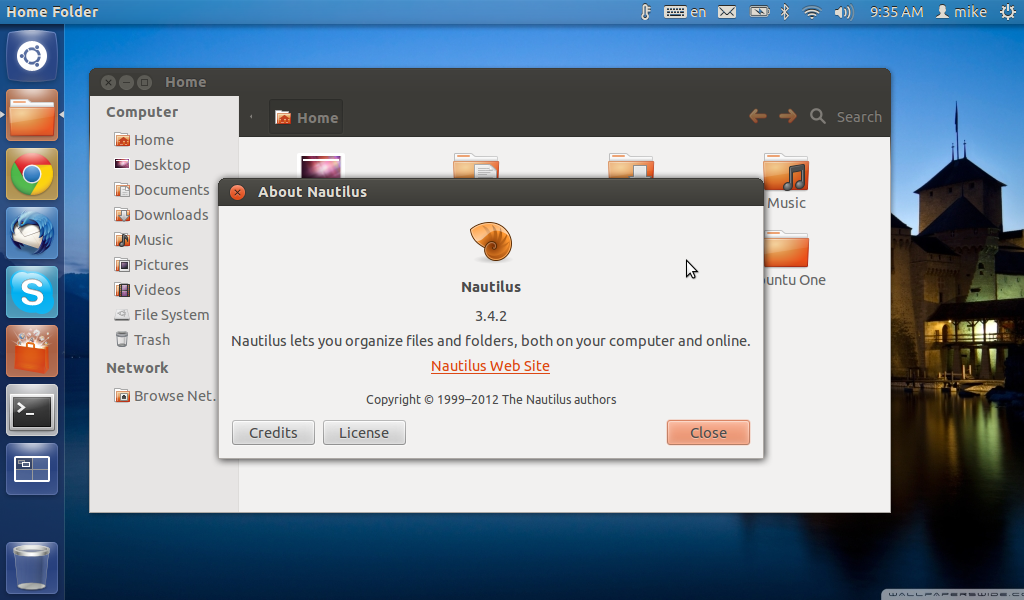This screenshot has height=600, width=1024.
Task: Select Browse Network in the sidebar
Action: click(173, 396)
